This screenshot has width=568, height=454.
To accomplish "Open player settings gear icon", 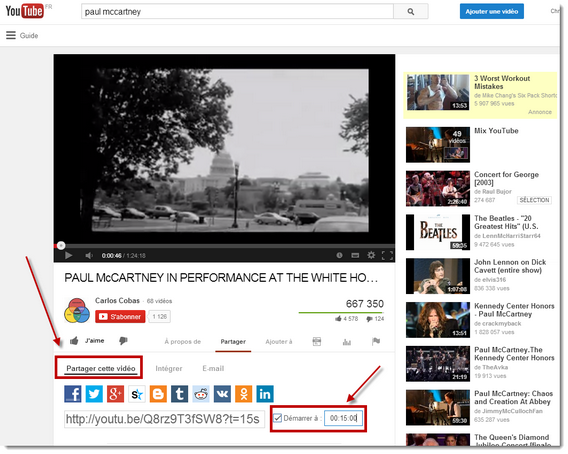I will (x=371, y=255).
